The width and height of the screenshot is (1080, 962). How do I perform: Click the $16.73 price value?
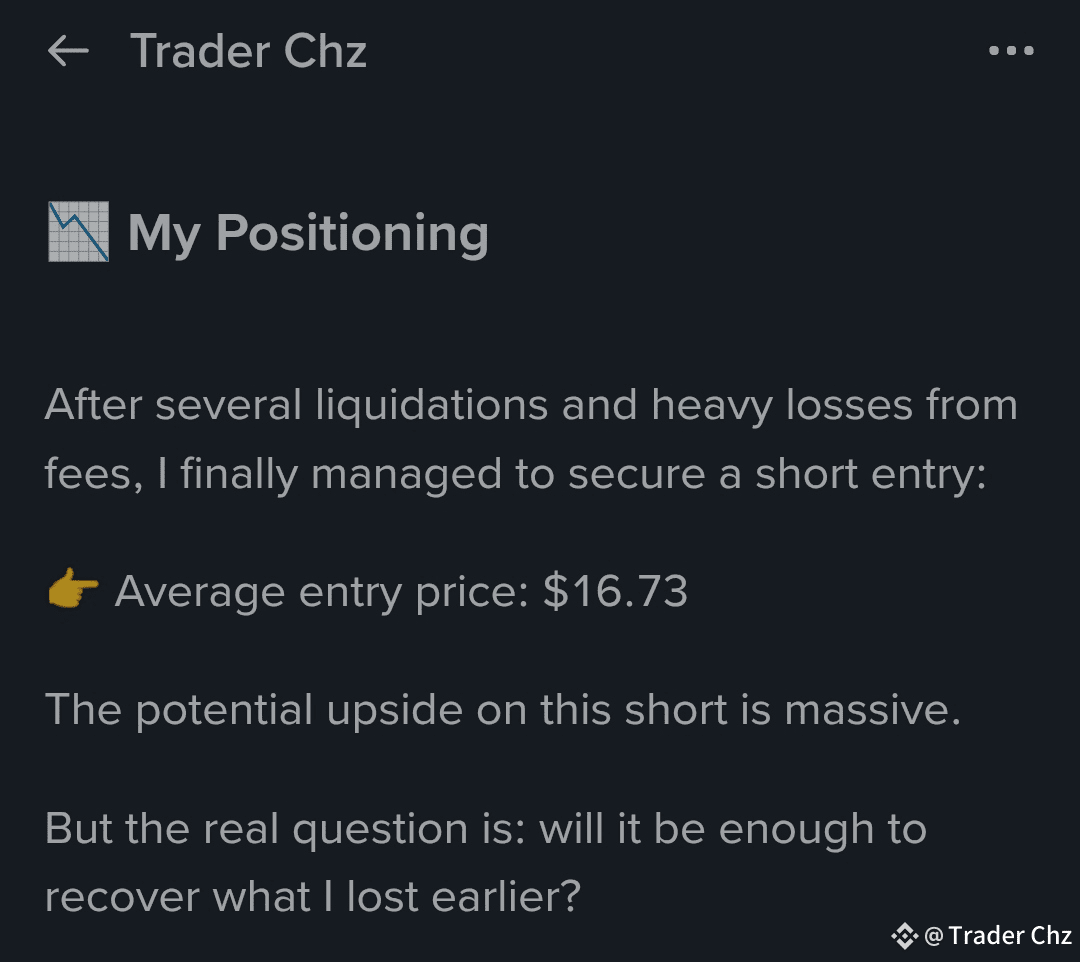(615, 591)
